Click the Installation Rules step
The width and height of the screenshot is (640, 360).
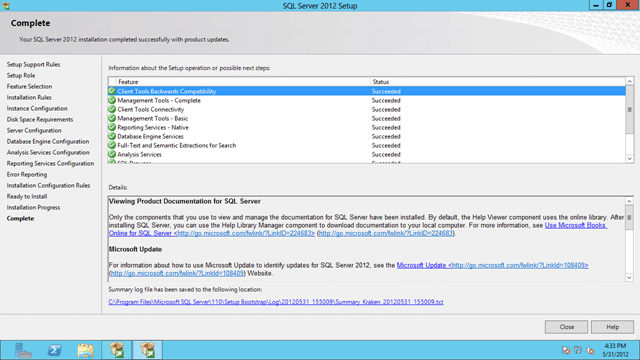point(29,98)
